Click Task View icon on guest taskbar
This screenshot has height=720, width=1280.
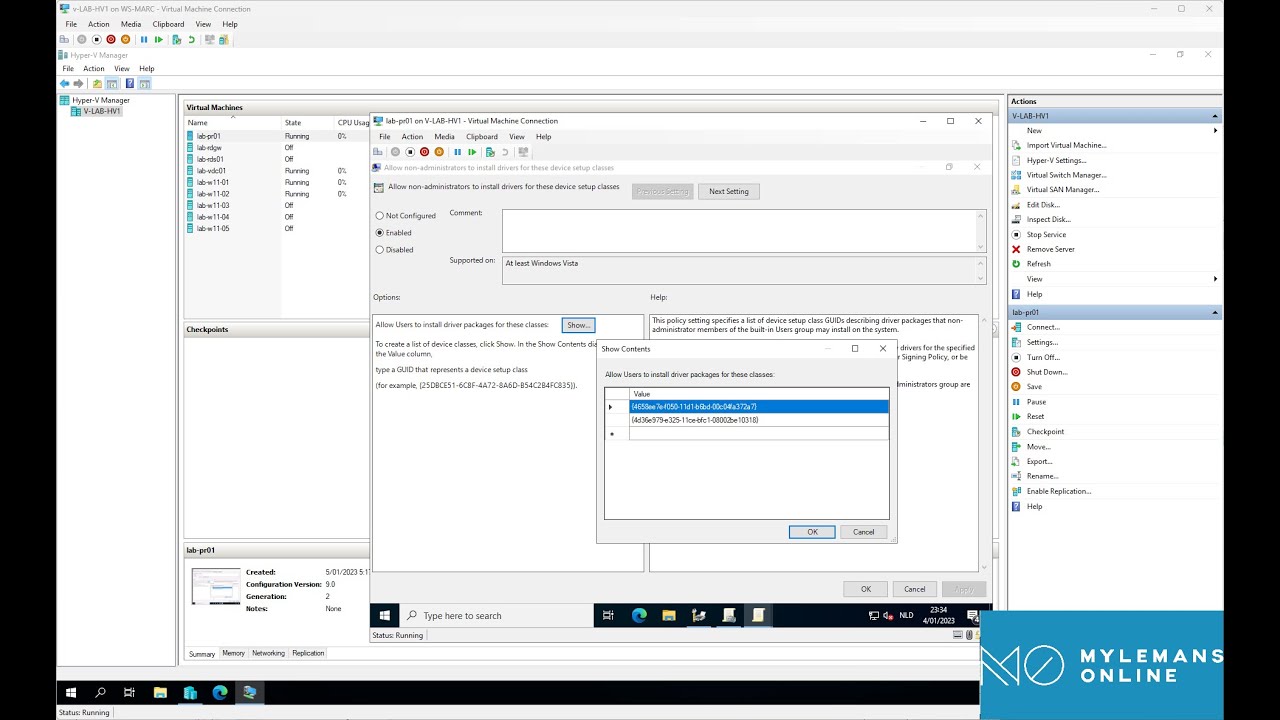pyautogui.click(x=608, y=616)
